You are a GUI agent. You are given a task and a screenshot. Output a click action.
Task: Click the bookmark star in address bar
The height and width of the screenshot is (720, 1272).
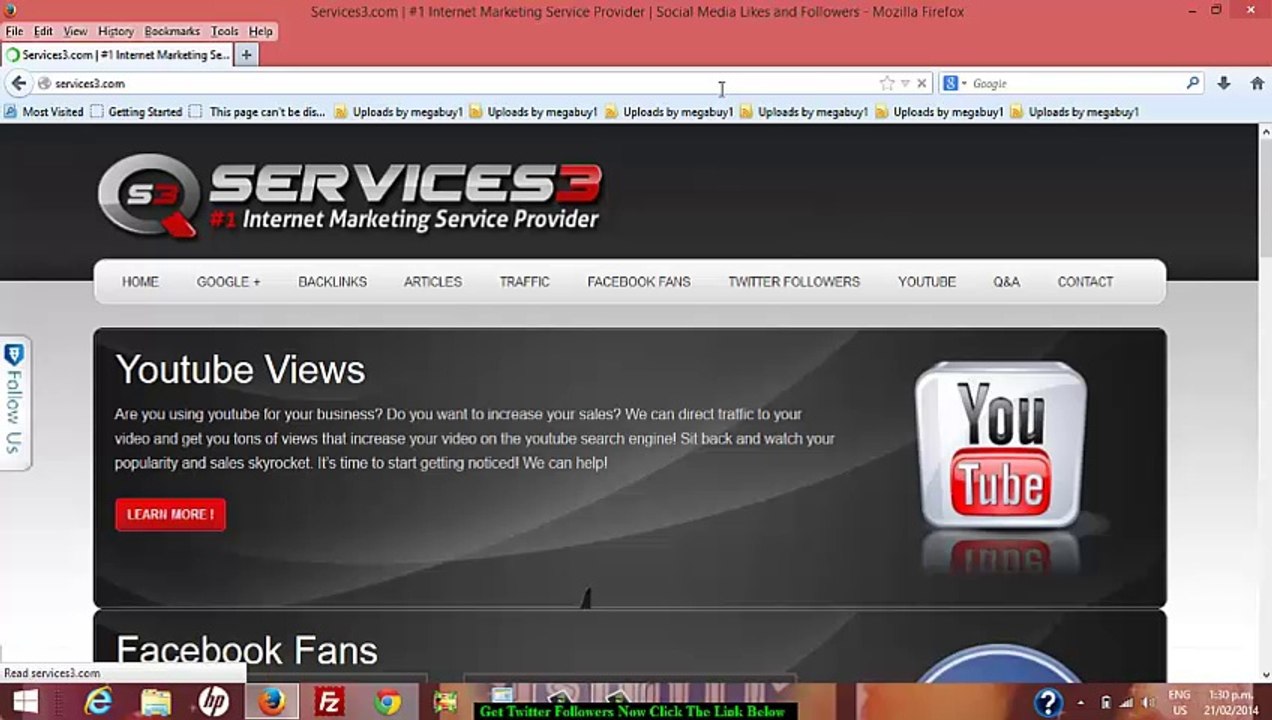[886, 84]
